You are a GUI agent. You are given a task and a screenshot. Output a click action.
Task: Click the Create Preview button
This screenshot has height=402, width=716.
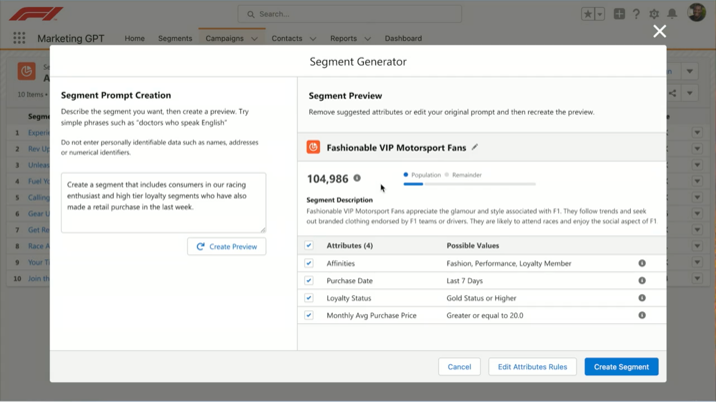(226, 246)
